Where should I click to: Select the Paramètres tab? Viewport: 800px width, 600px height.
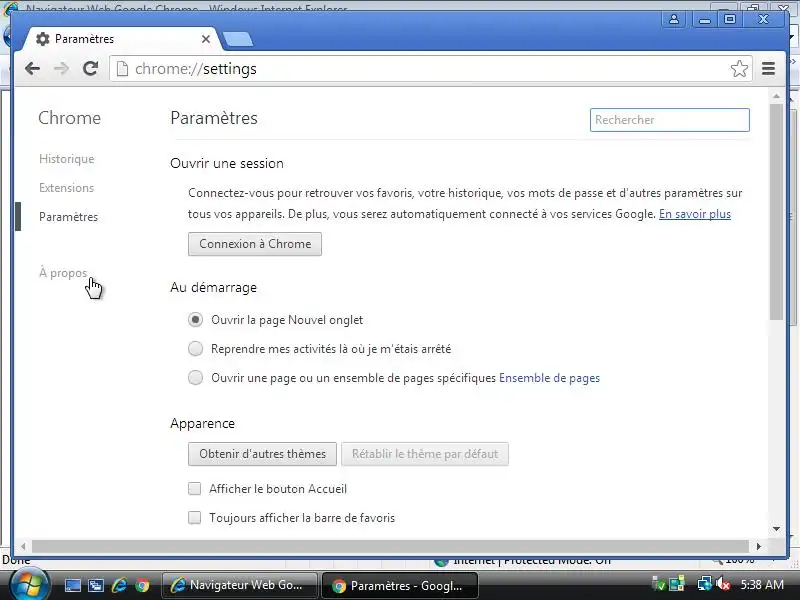click(x=122, y=39)
